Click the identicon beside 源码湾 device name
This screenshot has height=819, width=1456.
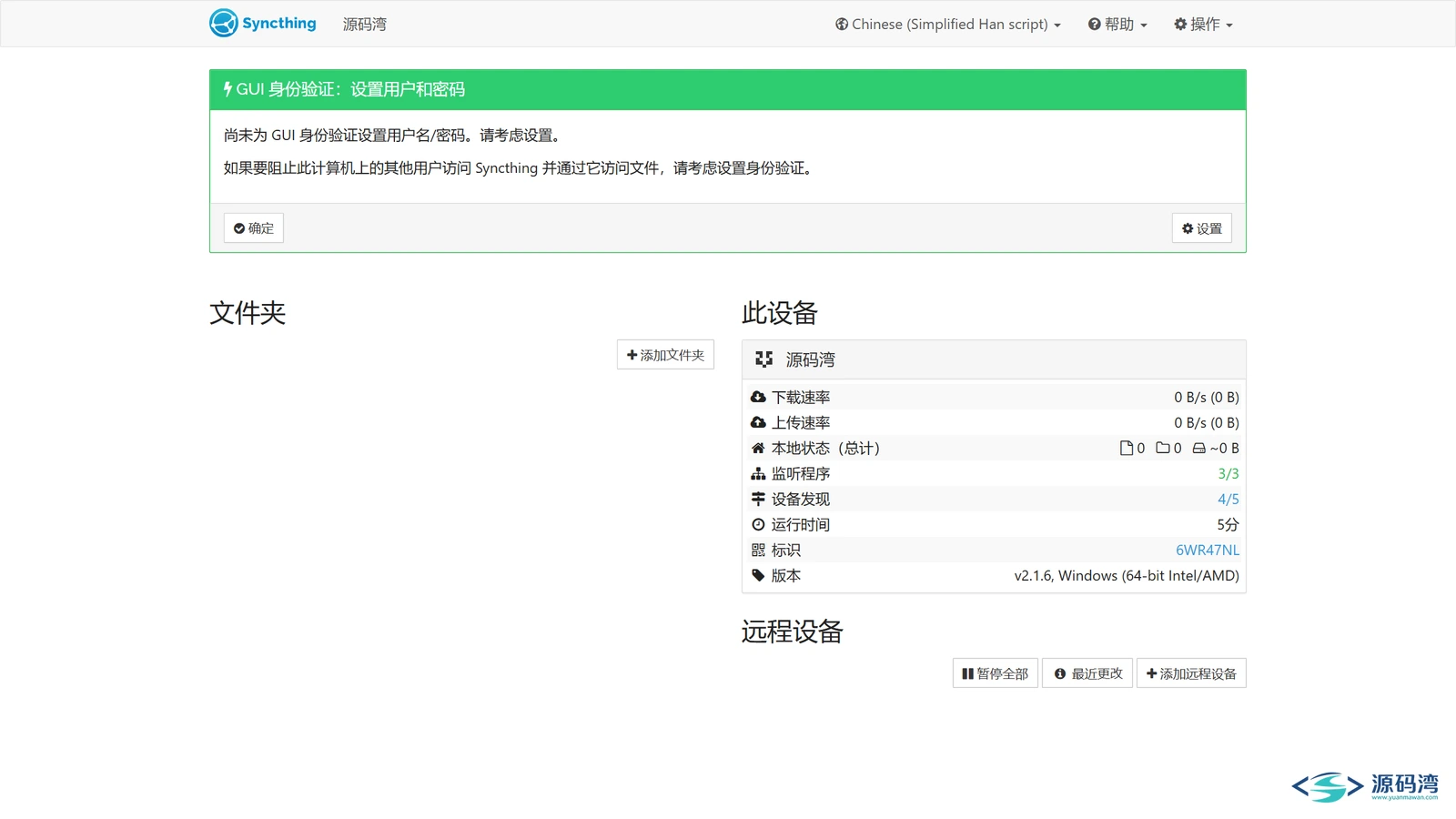click(764, 359)
